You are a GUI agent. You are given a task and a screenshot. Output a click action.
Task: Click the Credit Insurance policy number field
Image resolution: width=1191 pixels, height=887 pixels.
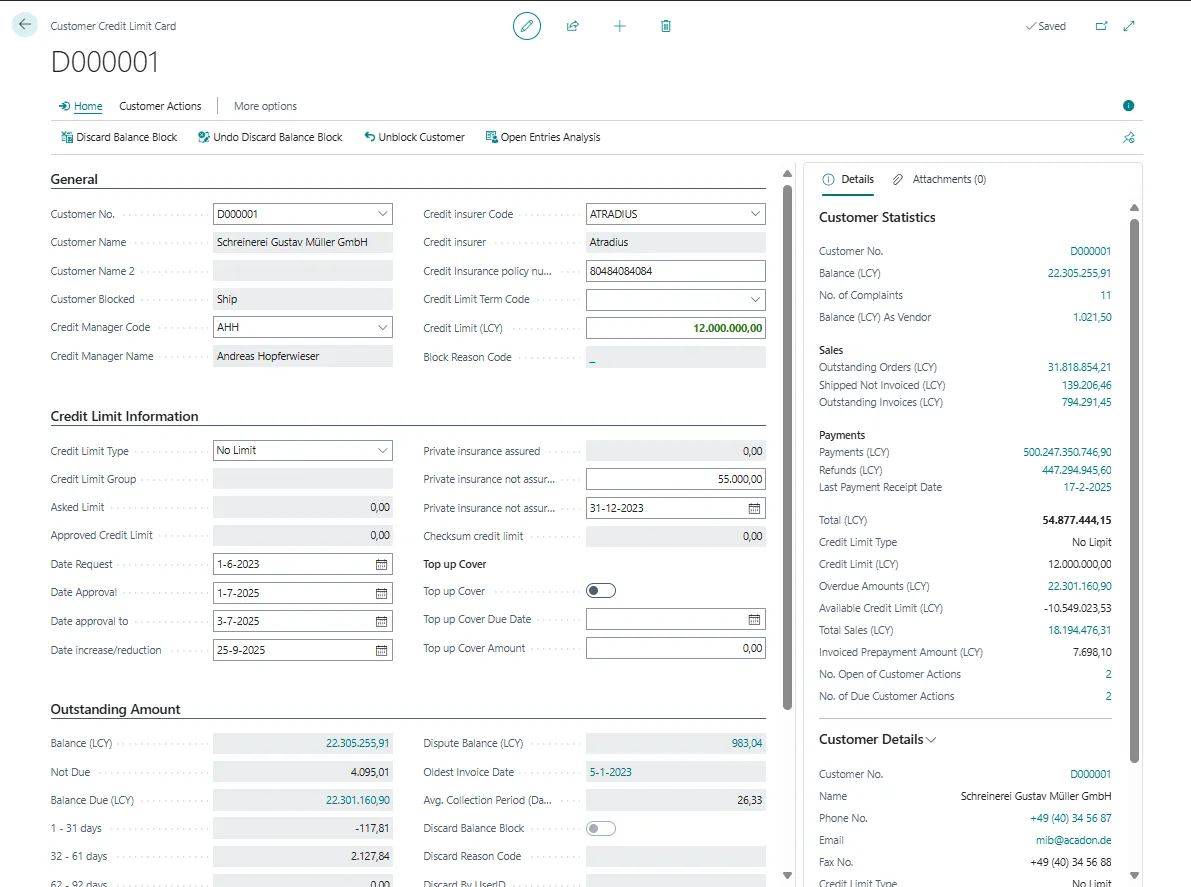coord(675,271)
